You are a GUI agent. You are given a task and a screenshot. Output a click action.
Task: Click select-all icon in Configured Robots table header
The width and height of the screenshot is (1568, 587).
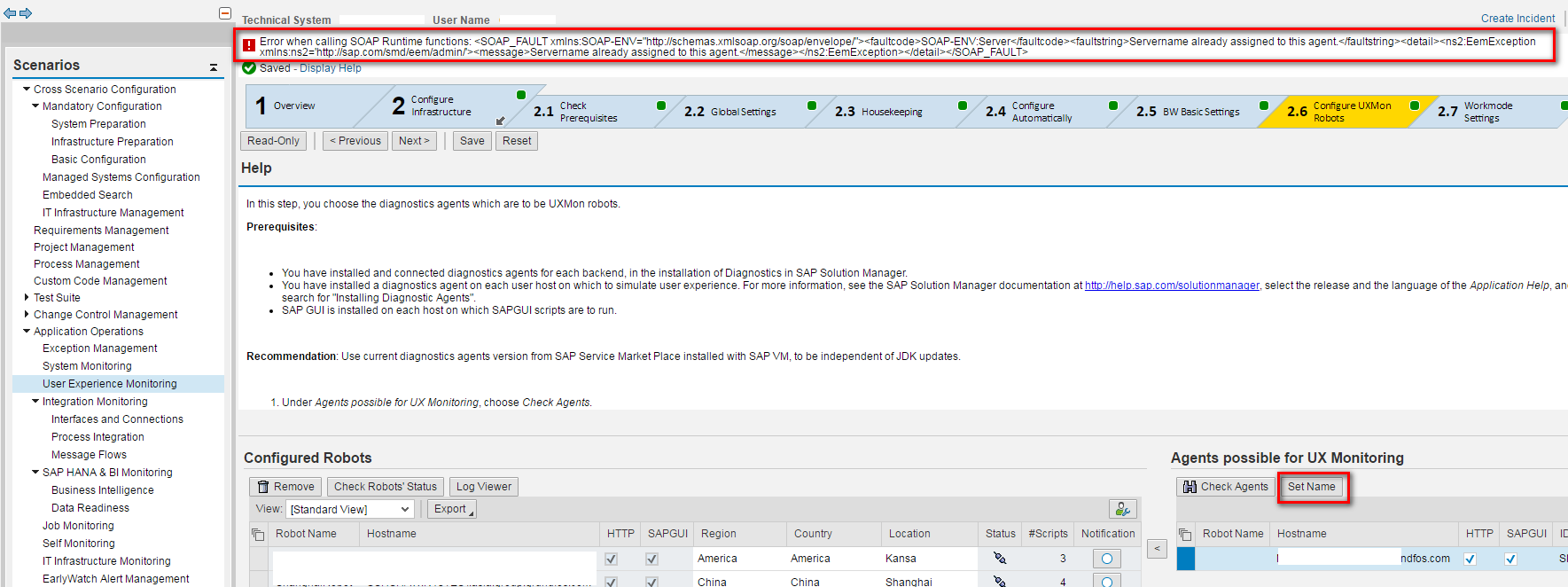click(258, 534)
